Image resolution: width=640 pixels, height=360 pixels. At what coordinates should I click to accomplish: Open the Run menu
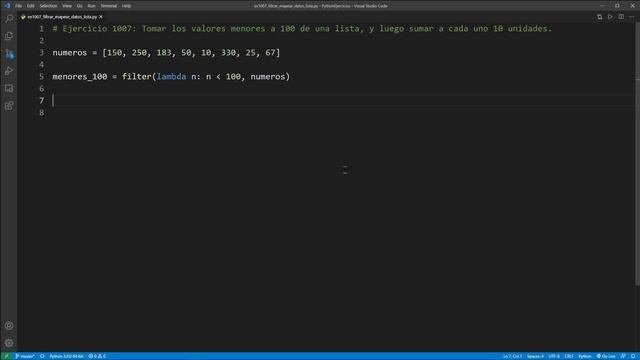(x=91, y=6)
